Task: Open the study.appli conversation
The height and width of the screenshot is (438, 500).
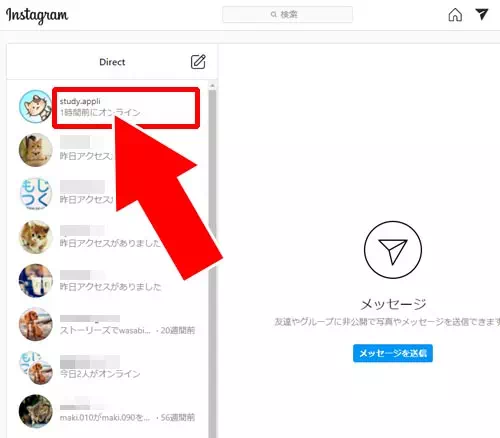Action: coord(108,107)
